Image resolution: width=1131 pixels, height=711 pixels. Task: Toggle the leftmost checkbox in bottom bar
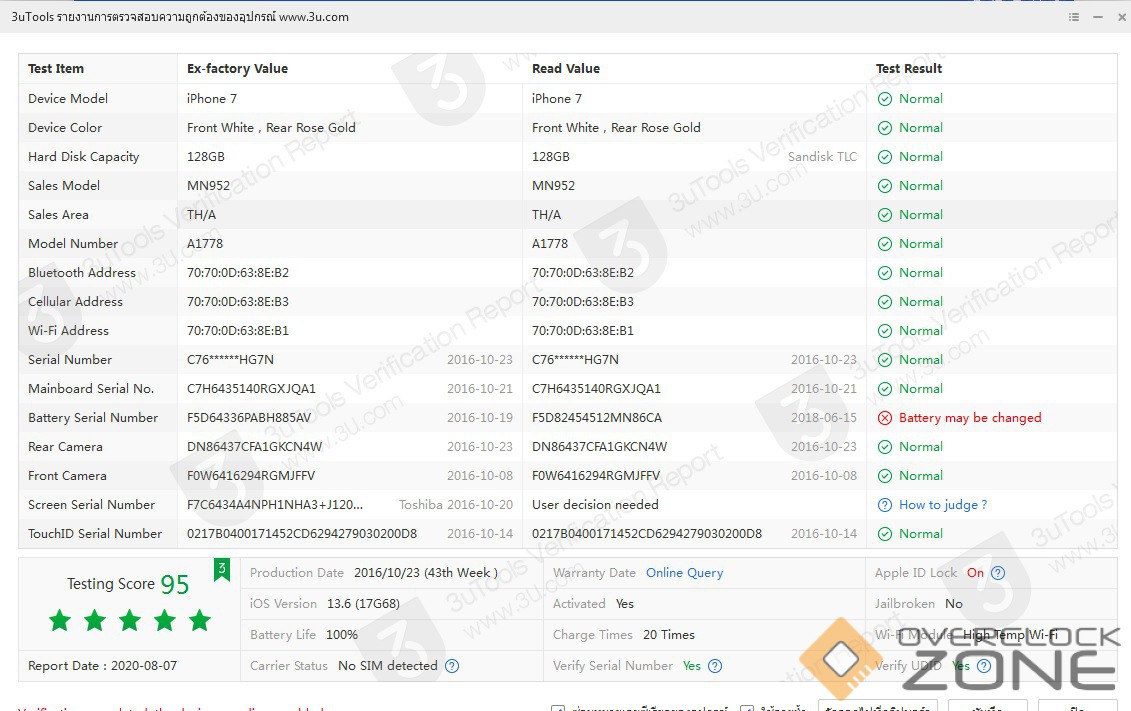coord(558,709)
